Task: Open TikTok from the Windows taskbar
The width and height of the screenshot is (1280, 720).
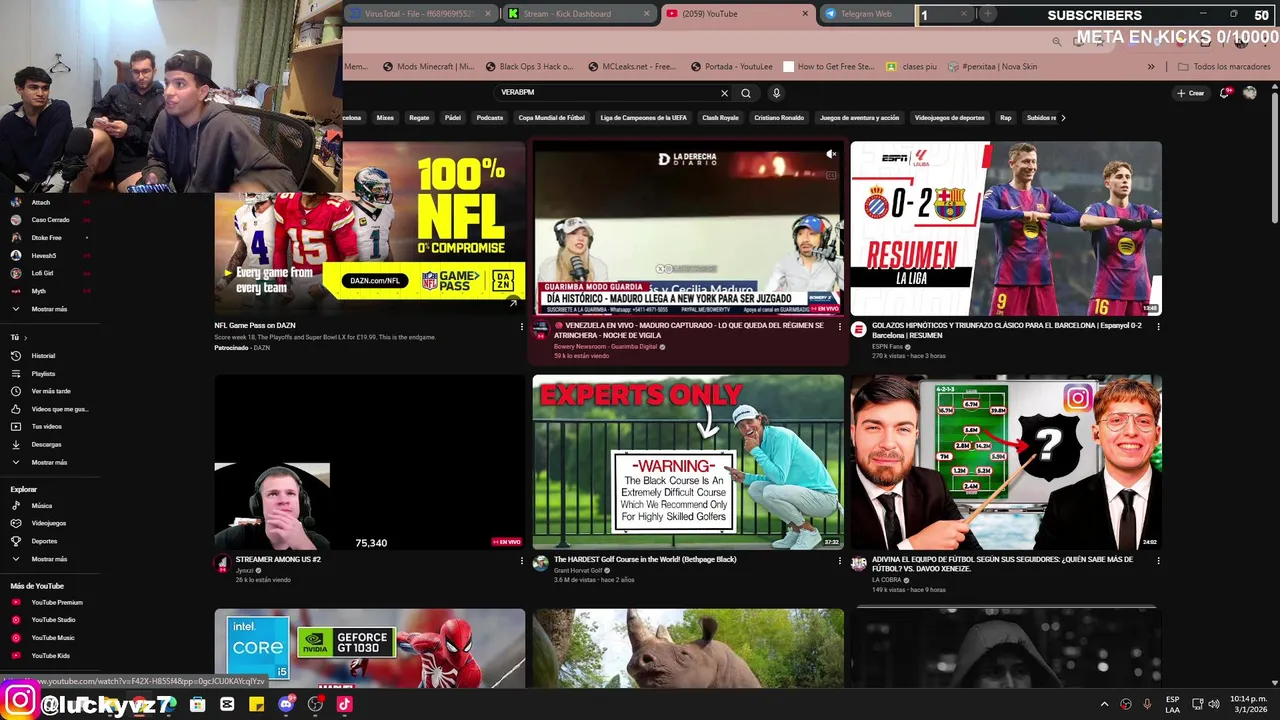Action: (x=344, y=704)
